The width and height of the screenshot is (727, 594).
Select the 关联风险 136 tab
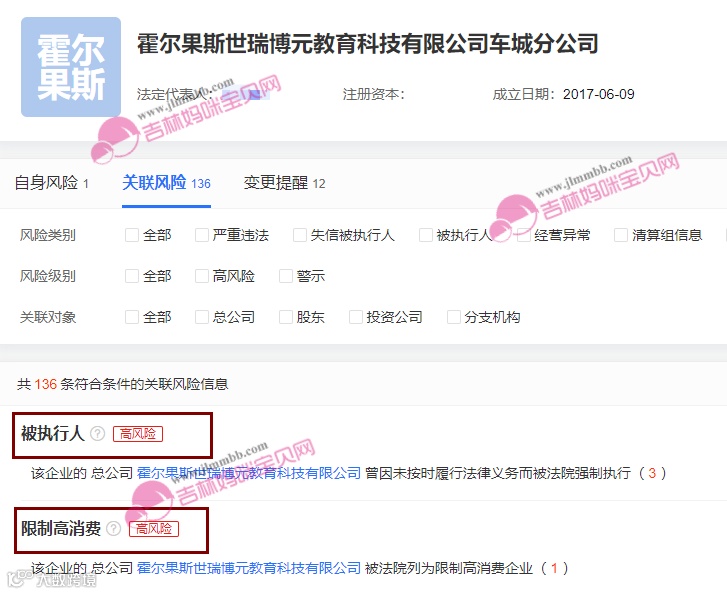coord(166,183)
